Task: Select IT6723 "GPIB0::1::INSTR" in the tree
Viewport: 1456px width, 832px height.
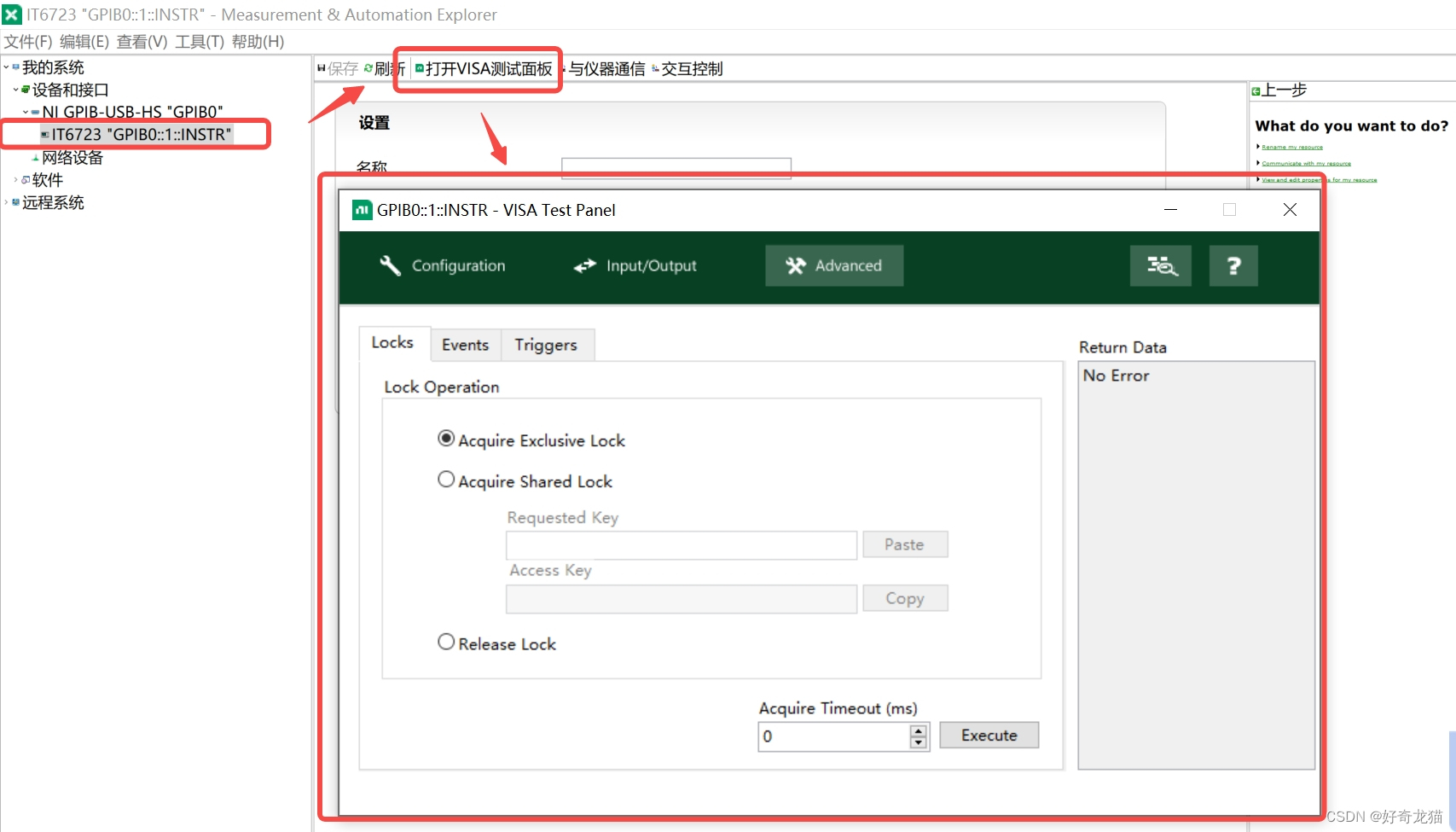Action: 136,134
